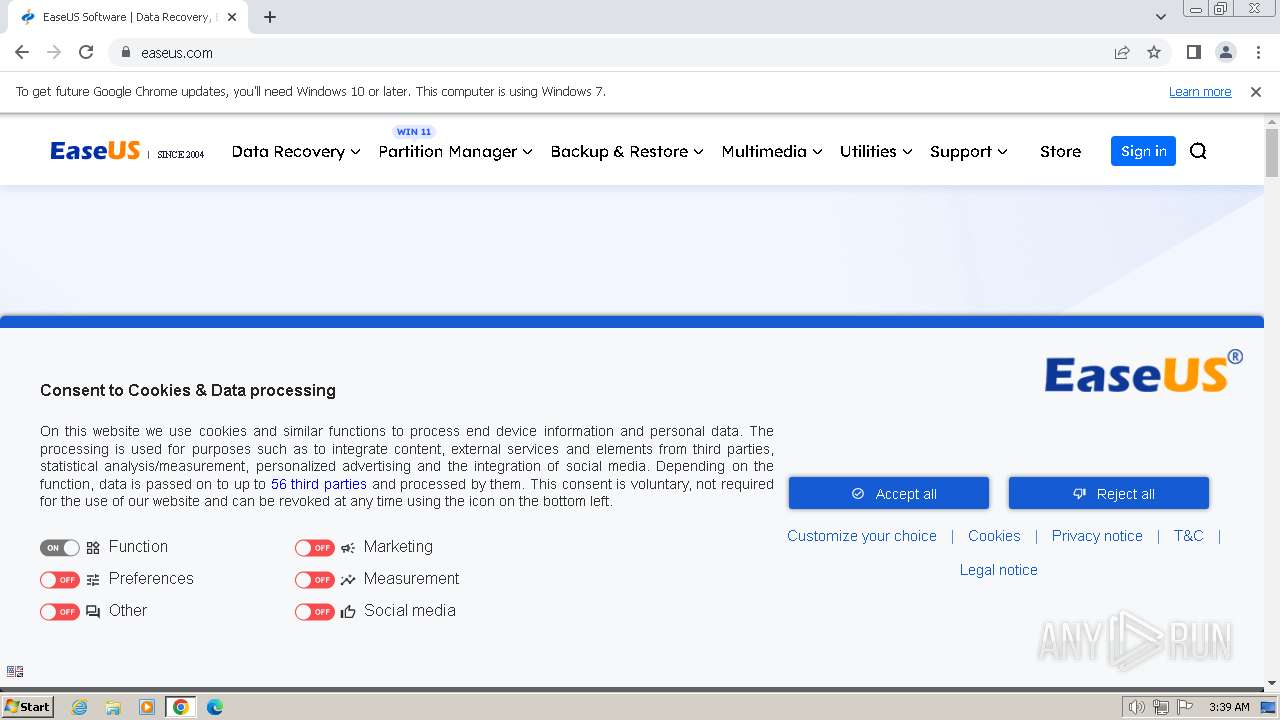
Task: Click the Social media thumbs-up icon
Action: click(x=348, y=612)
